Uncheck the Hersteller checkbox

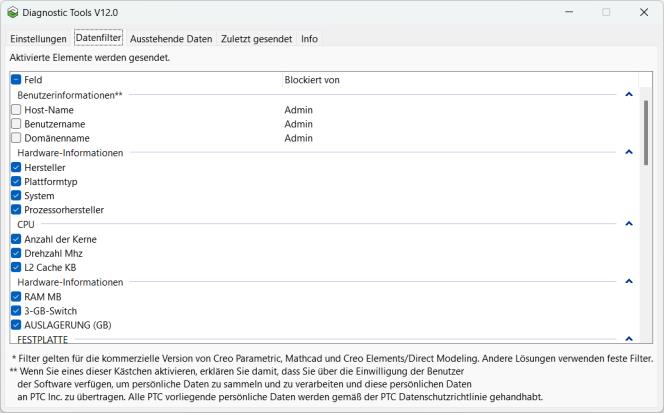tap(16, 167)
